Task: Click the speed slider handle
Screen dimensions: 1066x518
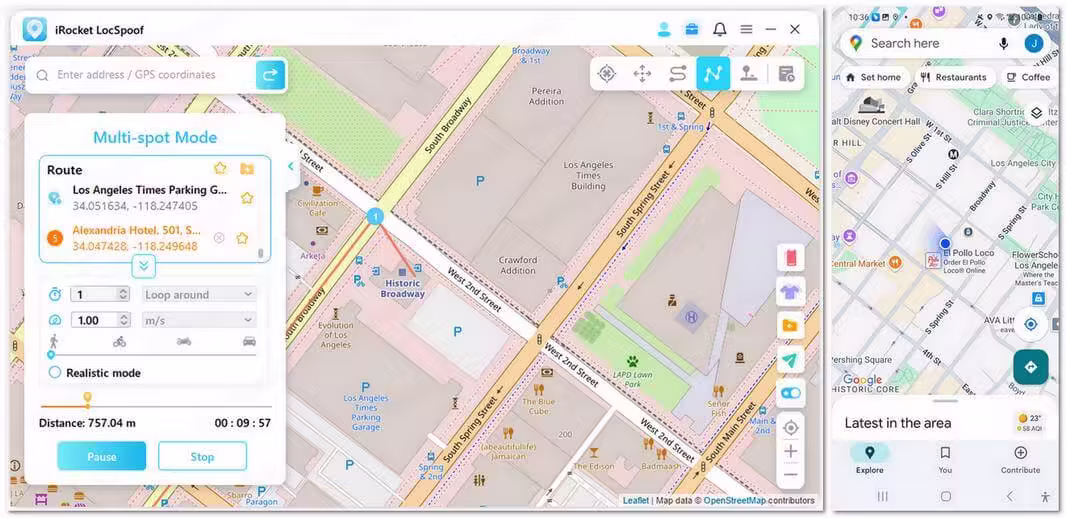Action: tap(51, 355)
